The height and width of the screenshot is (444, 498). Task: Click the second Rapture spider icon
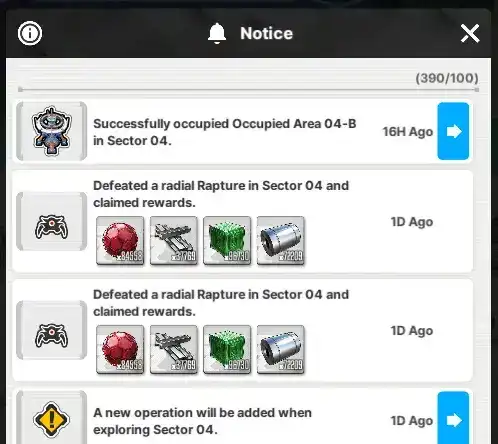(52, 336)
